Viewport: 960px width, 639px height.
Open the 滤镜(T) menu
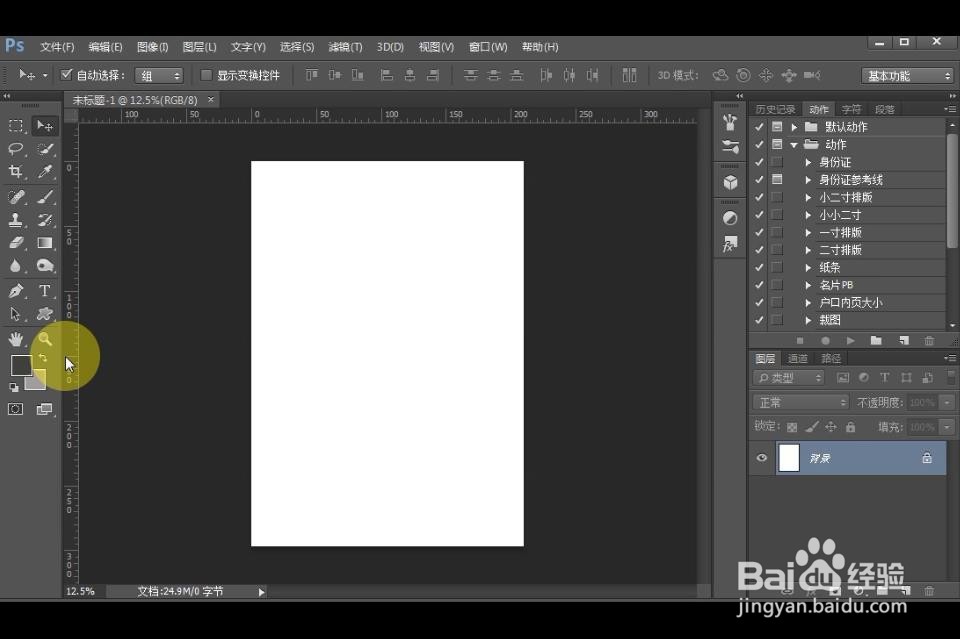(345, 47)
